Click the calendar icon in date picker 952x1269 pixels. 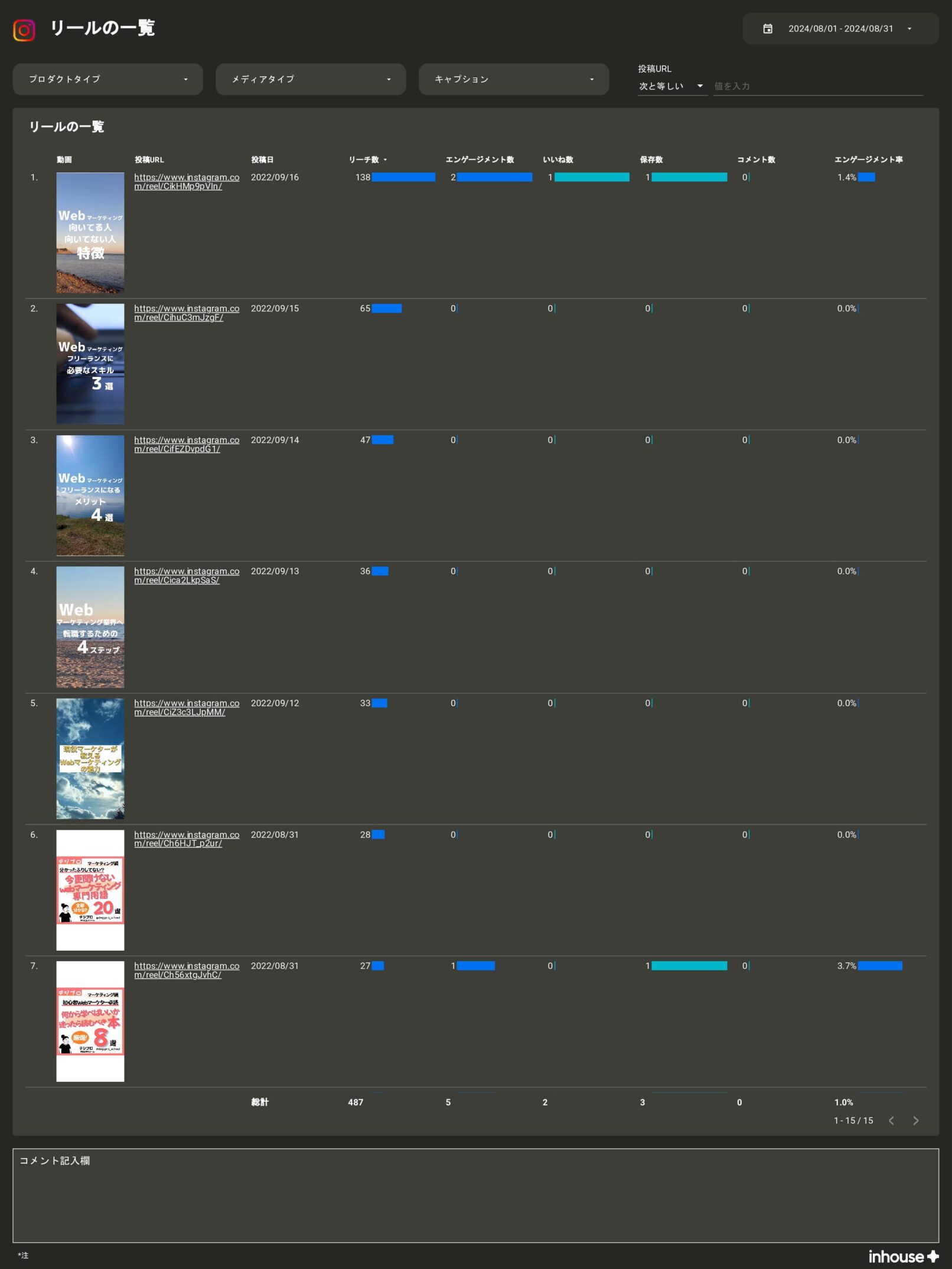tap(767, 29)
